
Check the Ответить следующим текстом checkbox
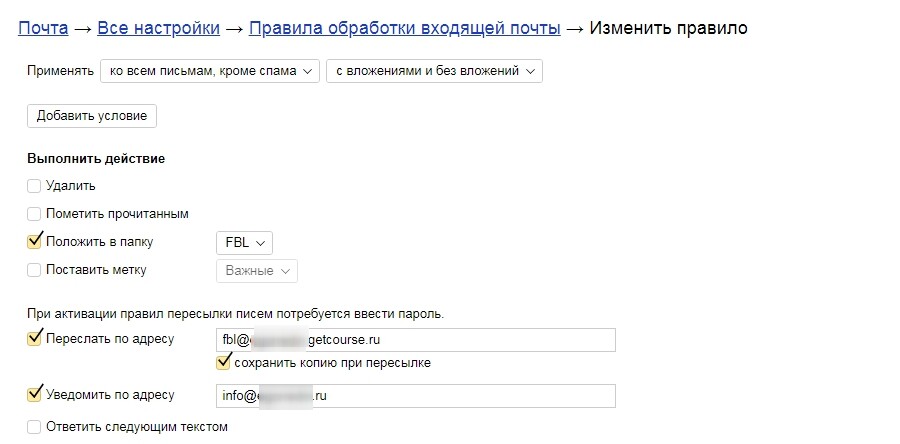35,427
